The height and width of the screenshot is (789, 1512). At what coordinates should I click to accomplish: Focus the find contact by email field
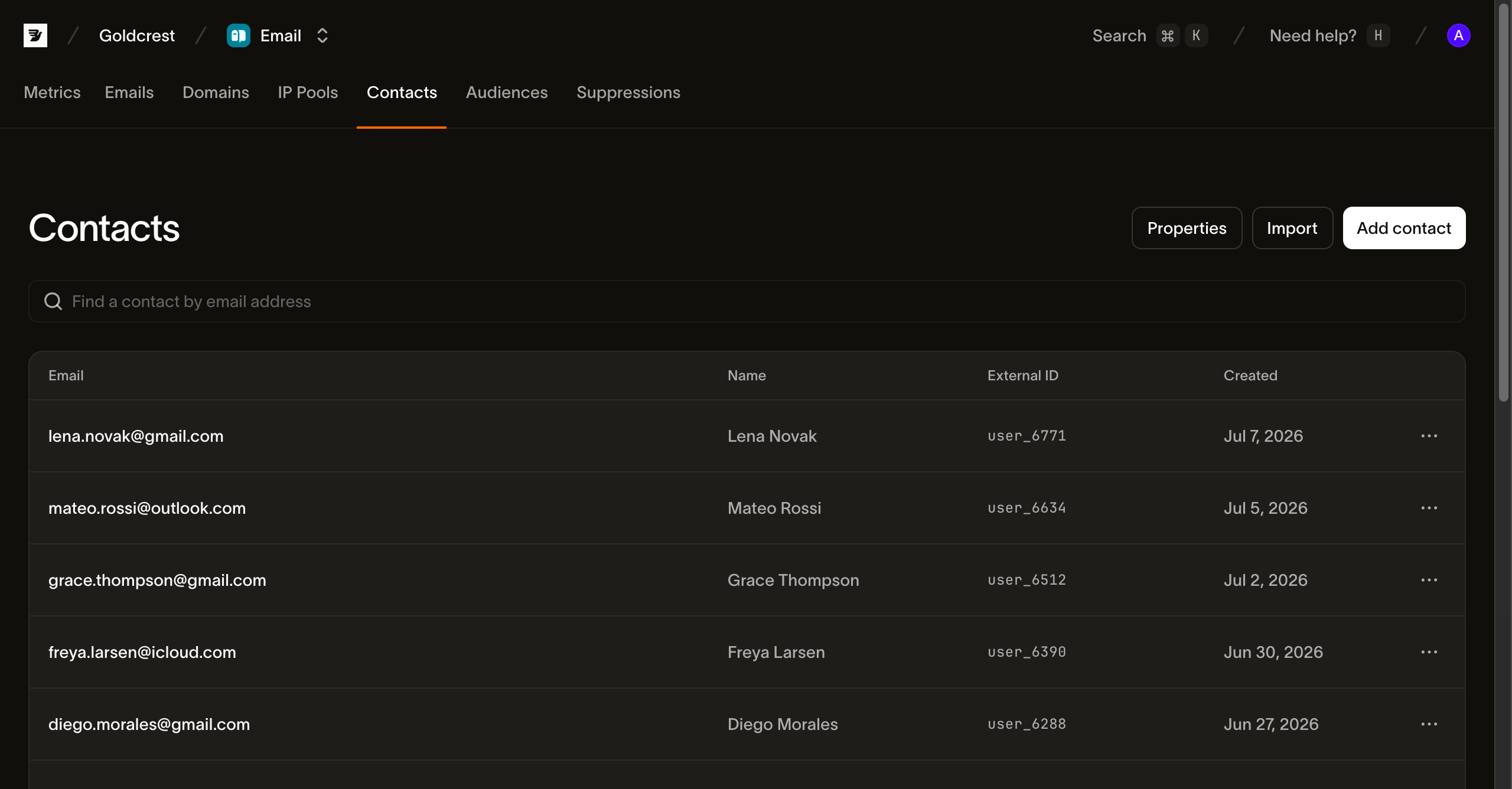point(747,301)
